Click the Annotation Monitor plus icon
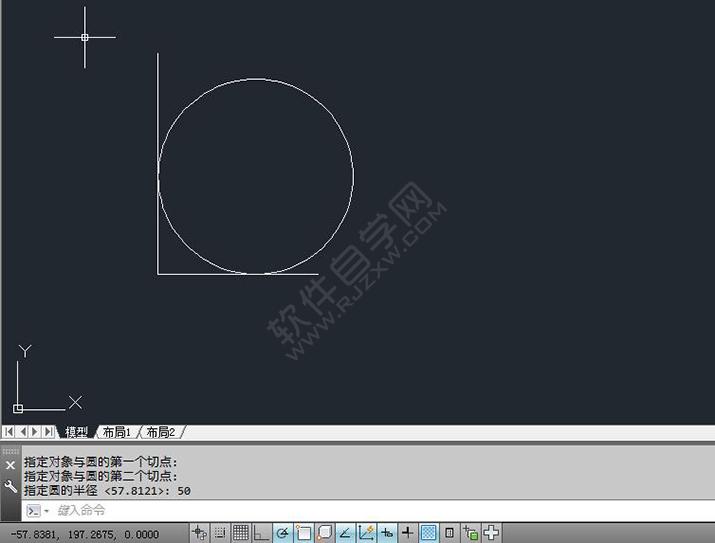Image resolution: width=715 pixels, height=543 pixels. pos(491,533)
